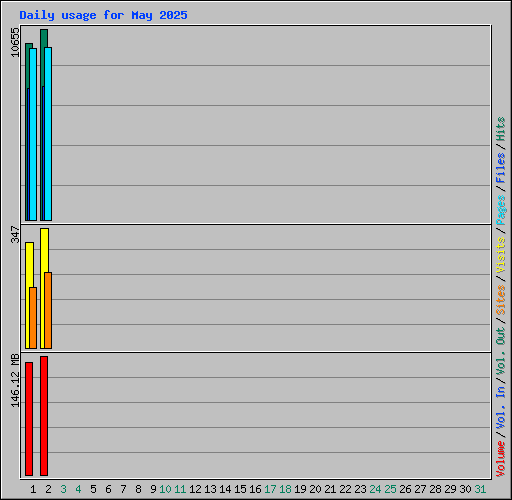
Task: Click the orange Sites bar for day 2
Action: (x=48, y=310)
